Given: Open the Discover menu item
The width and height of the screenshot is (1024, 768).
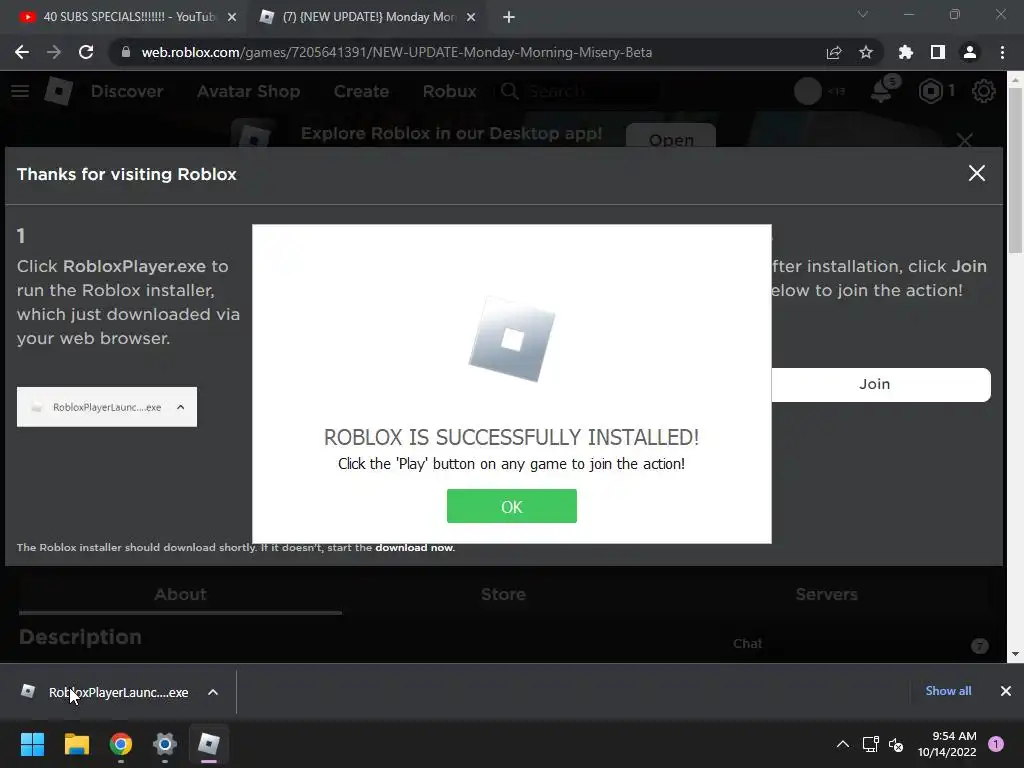Looking at the screenshot, I should (127, 91).
